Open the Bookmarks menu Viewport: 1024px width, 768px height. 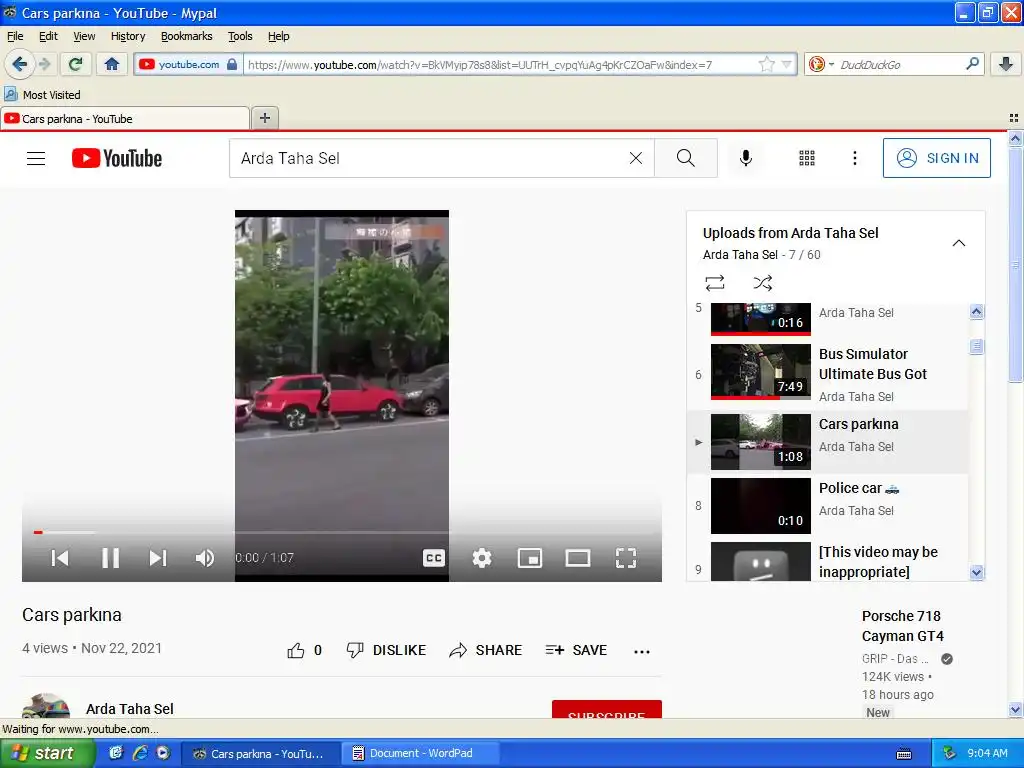pyautogui.click(x=187, y=36)
